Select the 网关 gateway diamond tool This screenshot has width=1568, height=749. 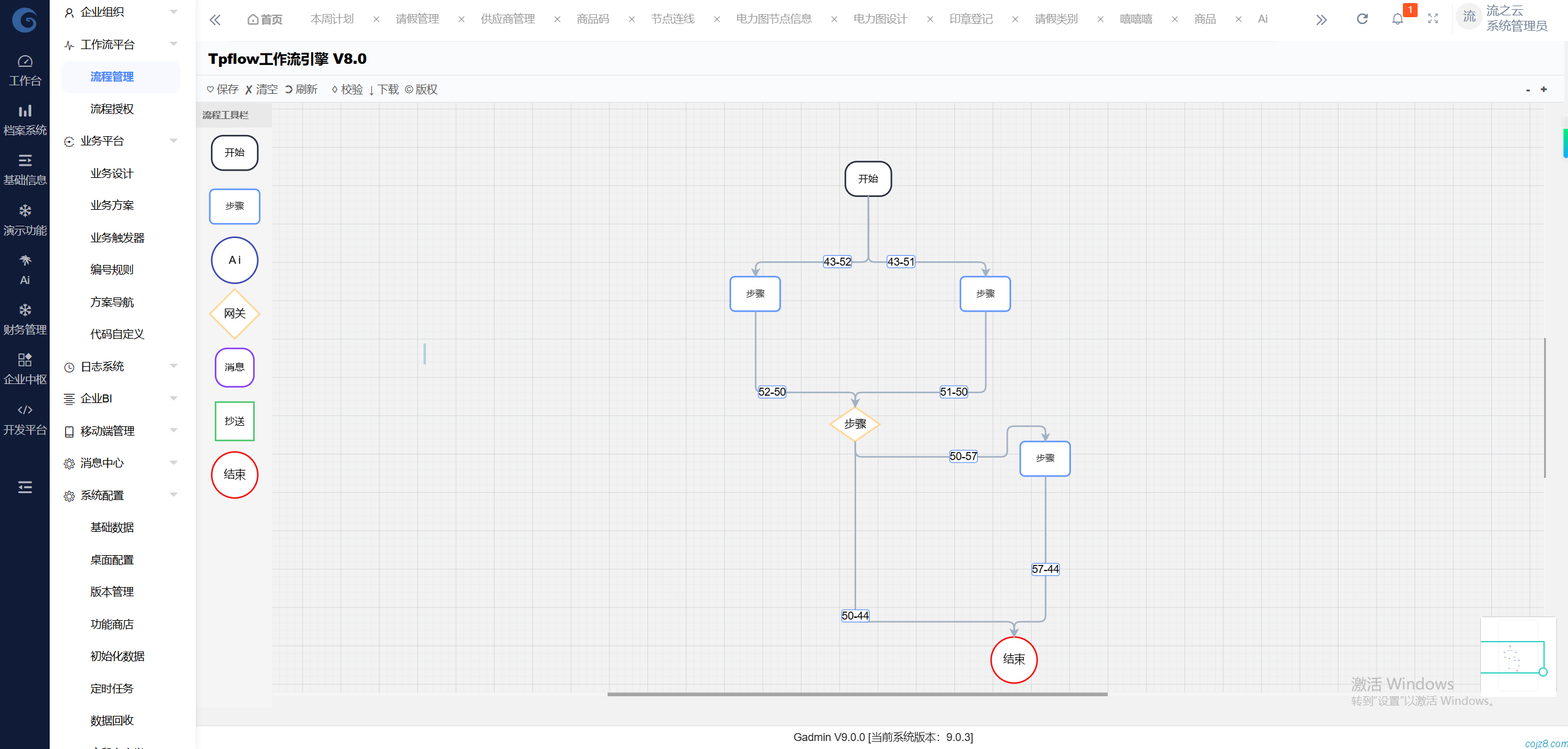[234, 313]
